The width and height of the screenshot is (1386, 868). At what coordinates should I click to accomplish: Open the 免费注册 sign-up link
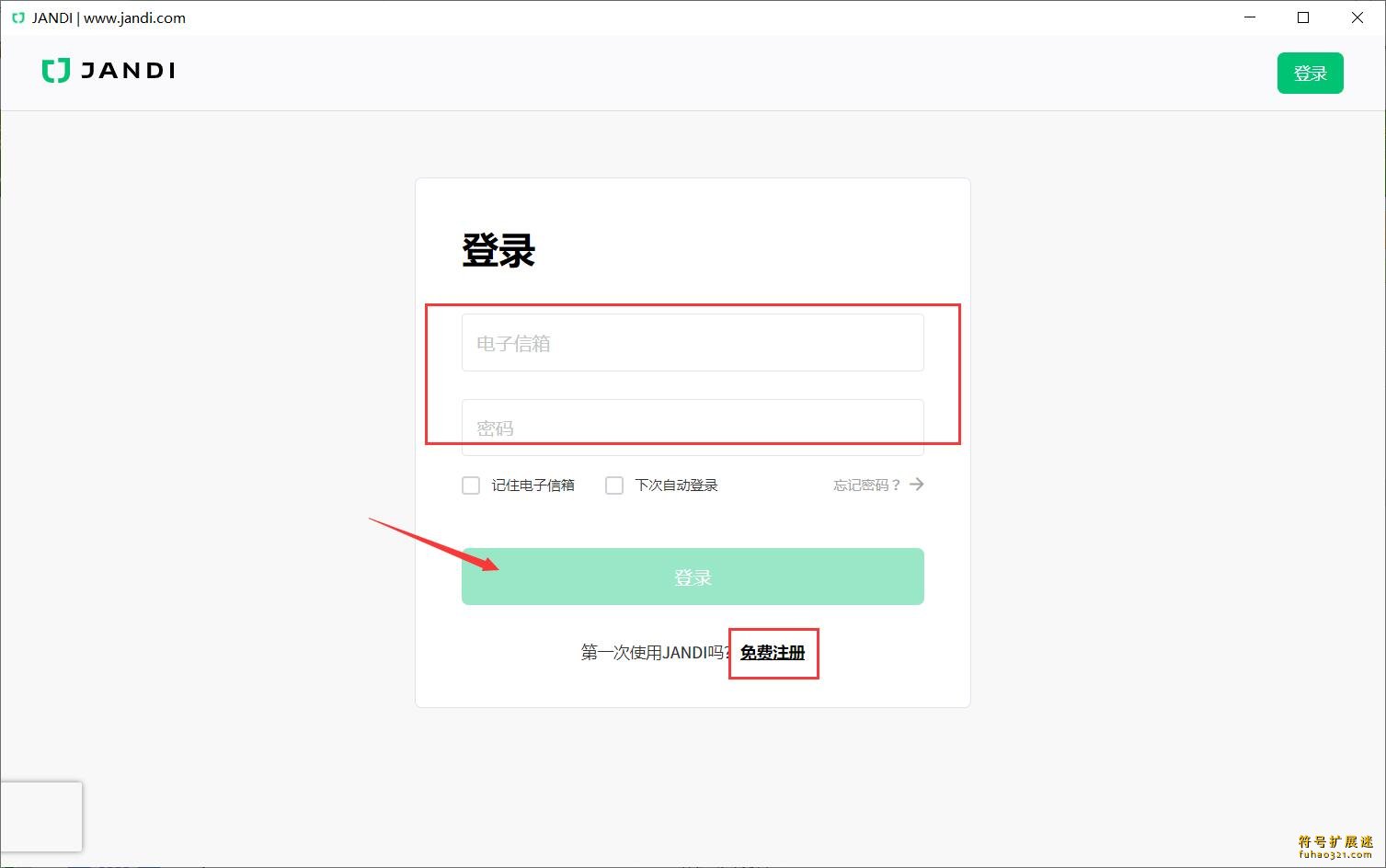(773, 653)
